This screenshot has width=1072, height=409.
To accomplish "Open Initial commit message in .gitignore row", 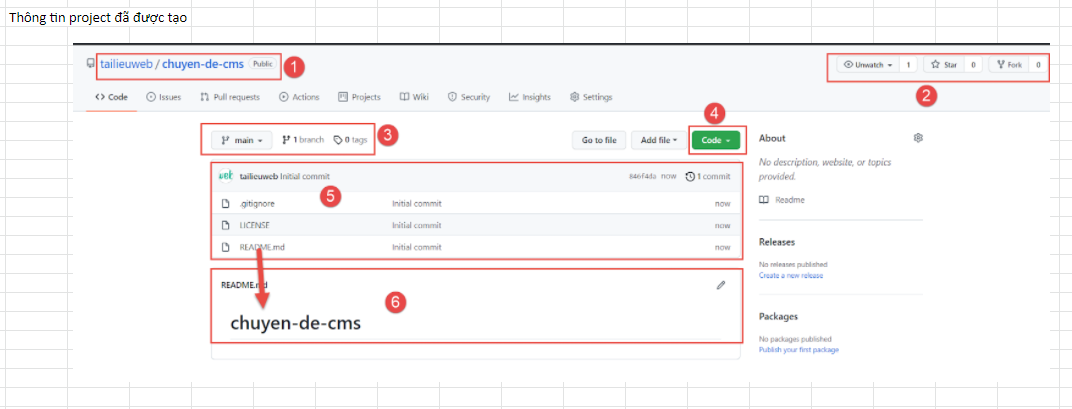I will point(416,204).
